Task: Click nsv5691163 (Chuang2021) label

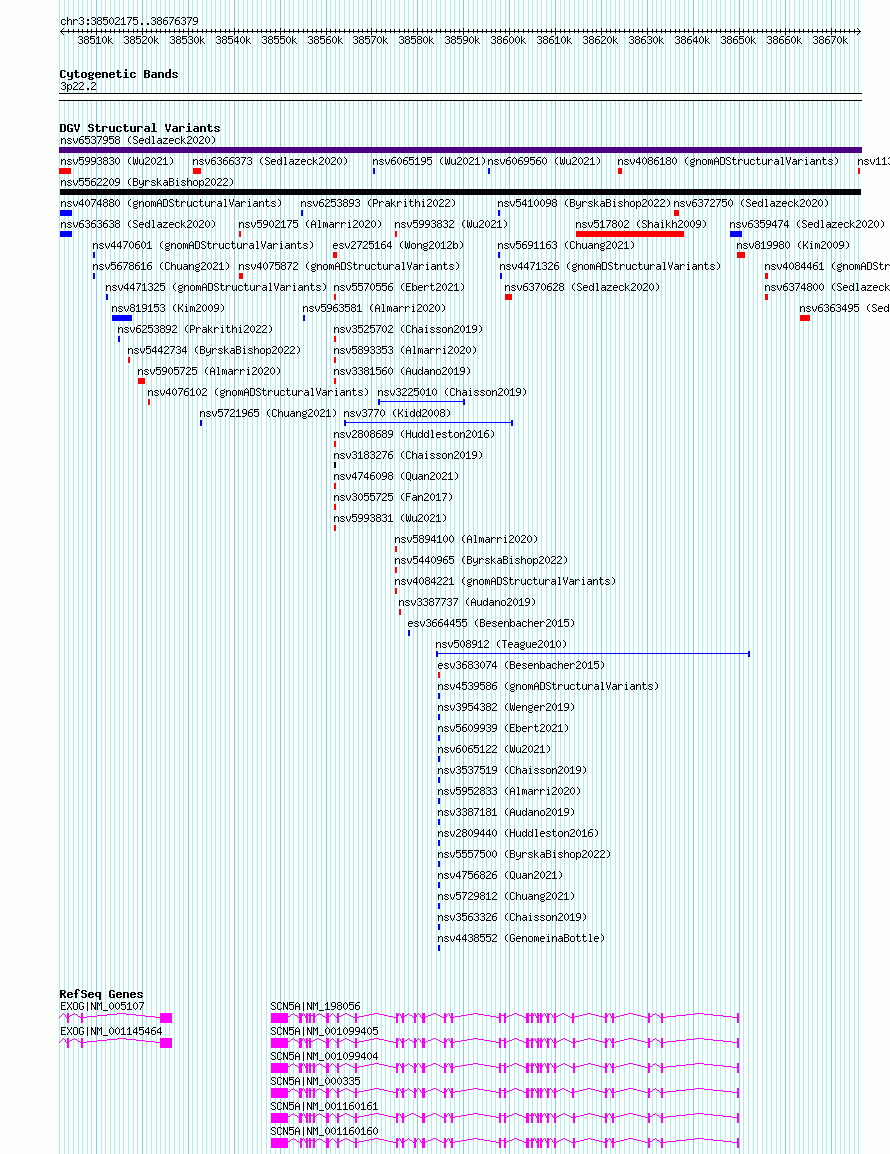Action: [566, 244]
